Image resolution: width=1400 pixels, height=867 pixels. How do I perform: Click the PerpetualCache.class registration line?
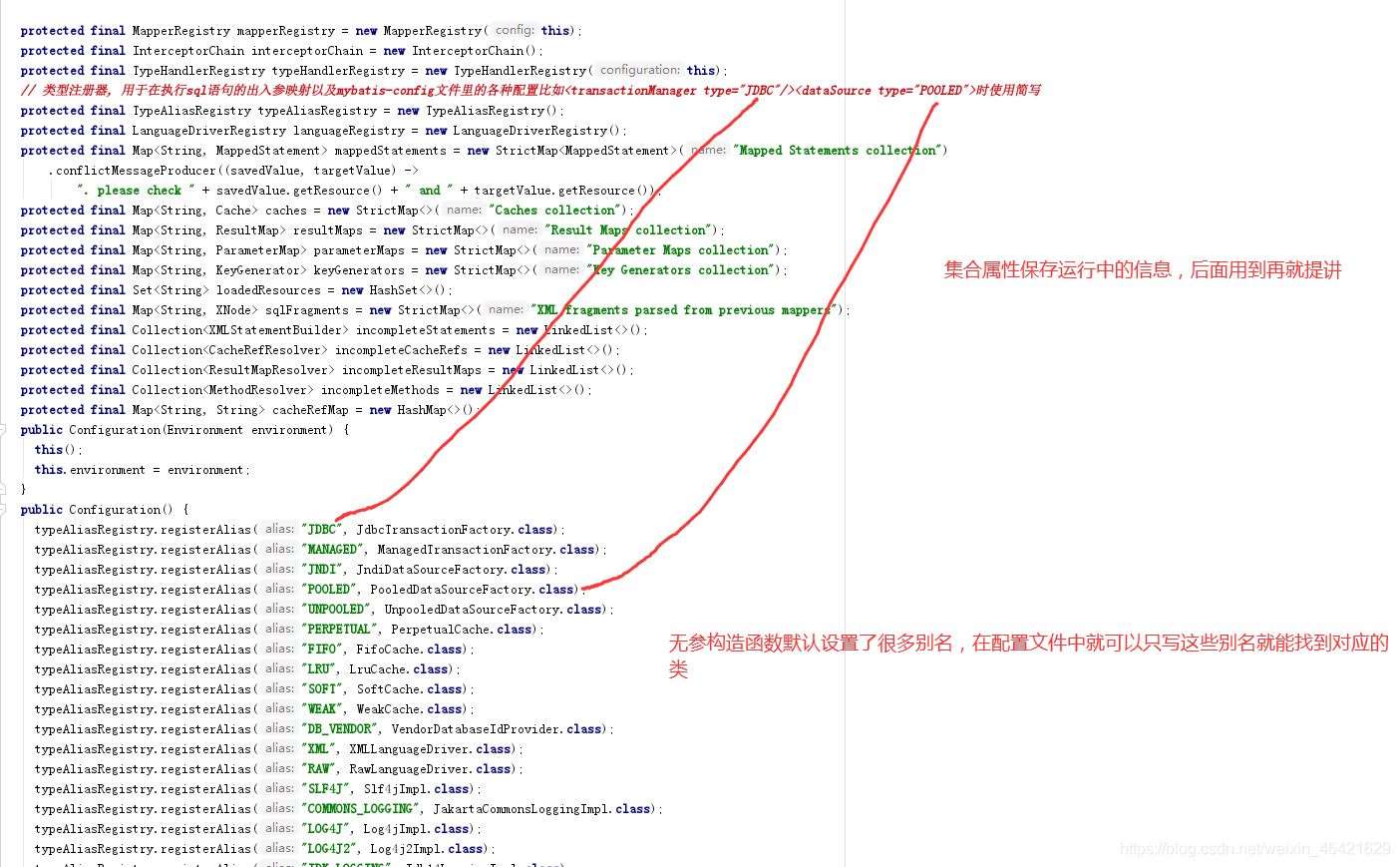tap(299, 629)
